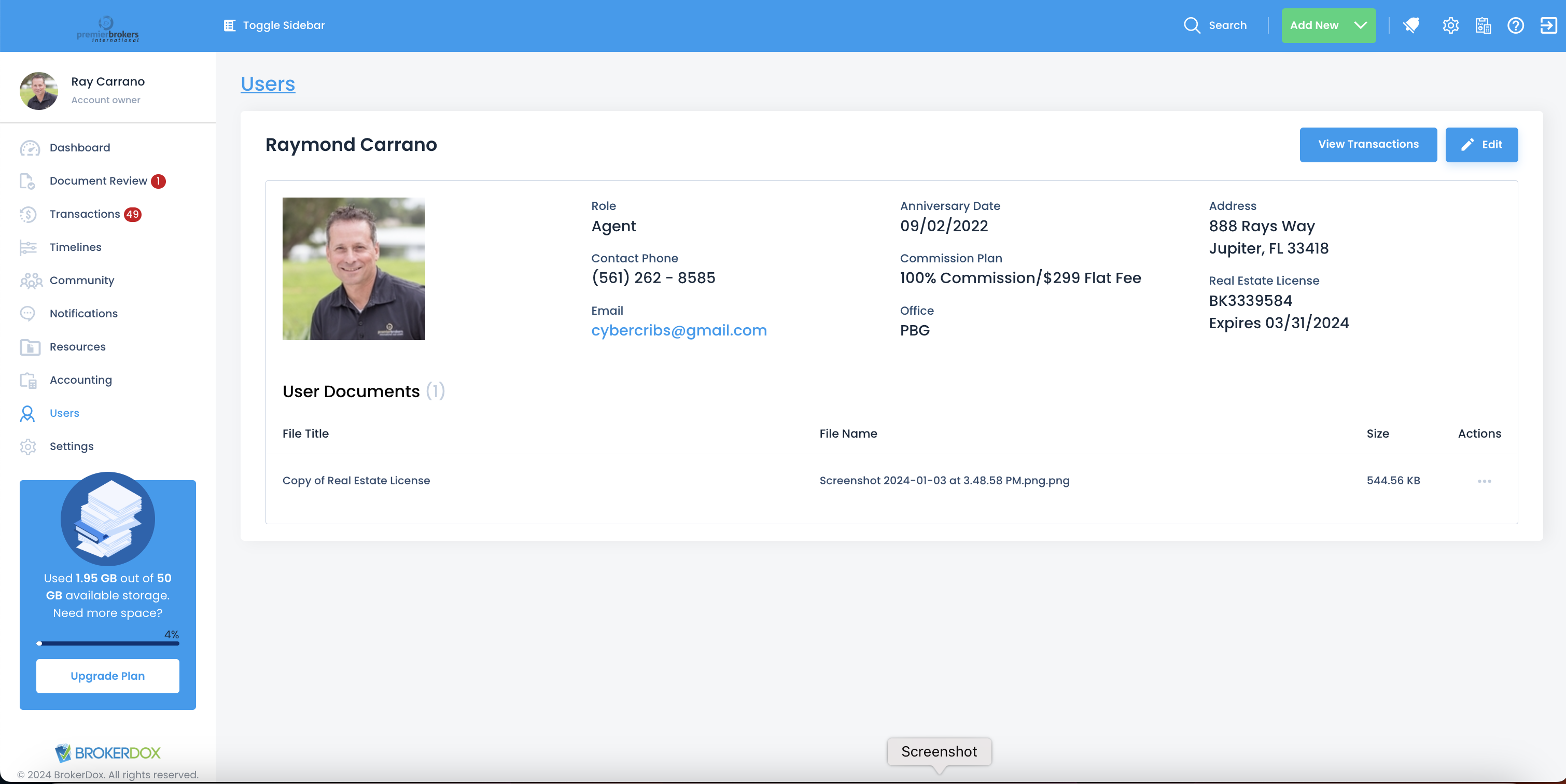Click the Screenshot tooltip at bottom

coord(939,752)
